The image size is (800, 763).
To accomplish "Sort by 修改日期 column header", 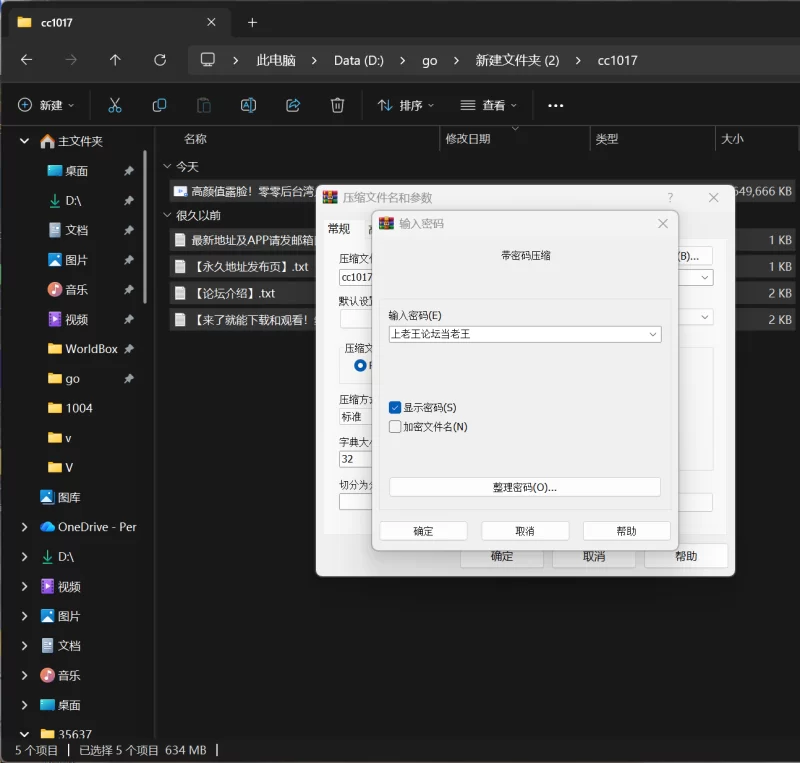I will pos(467,139).
